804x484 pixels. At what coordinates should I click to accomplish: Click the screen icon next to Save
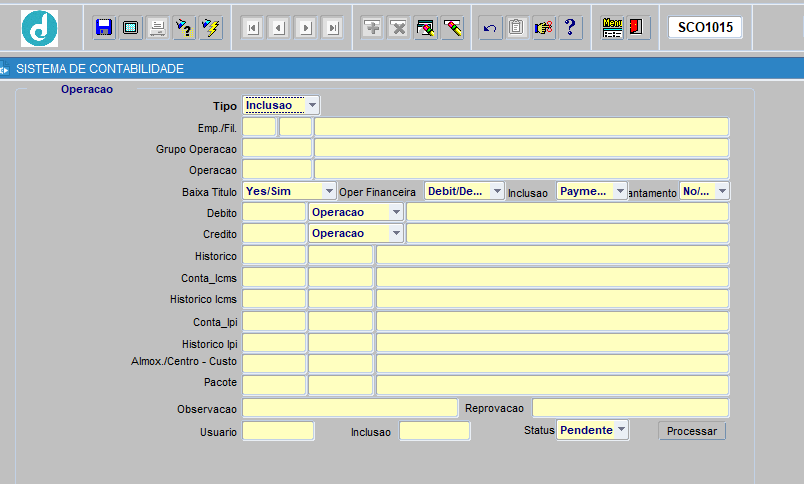131,28
